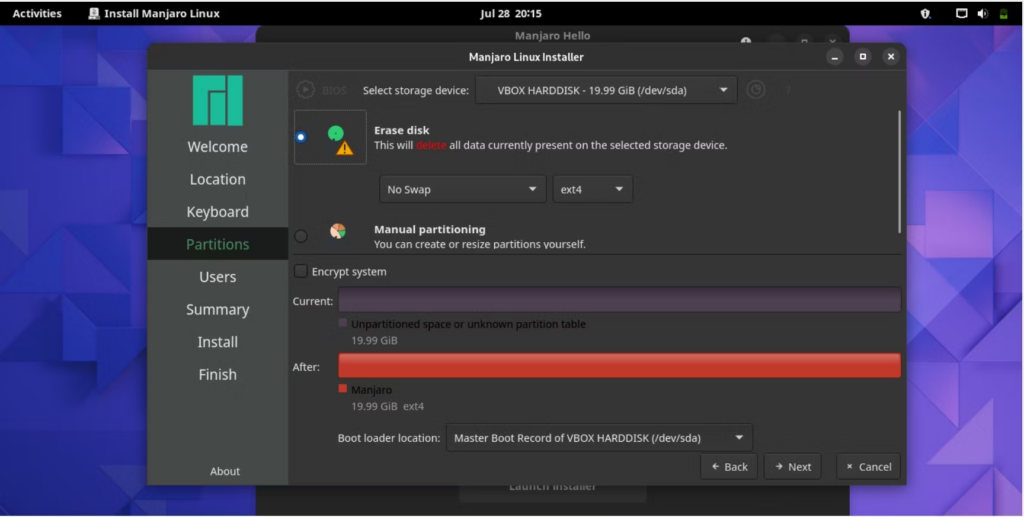The width and height of the screenshot is (1024, 517).
Task: Click the red Manjaro legend swatch
Action: point(342,388)
